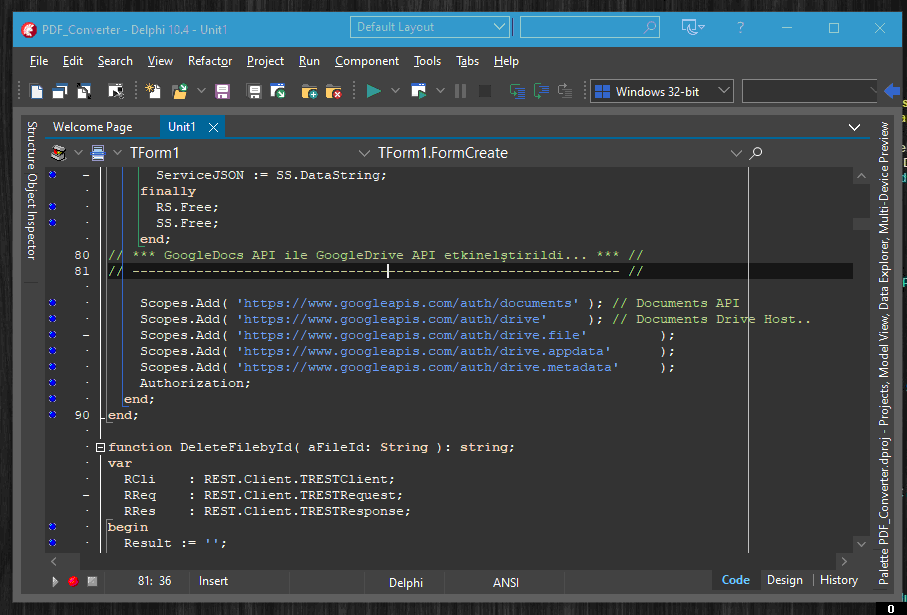Click the Program Reset stop icon
Image resolution: width=907 pixels, height=615 pixels.
pos(485,91)
